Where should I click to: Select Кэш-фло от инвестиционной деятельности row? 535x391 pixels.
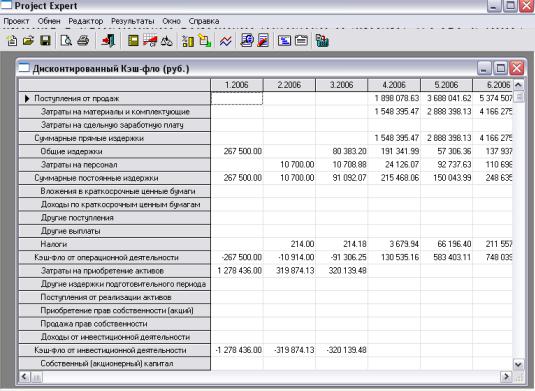[x=115, y=350]
